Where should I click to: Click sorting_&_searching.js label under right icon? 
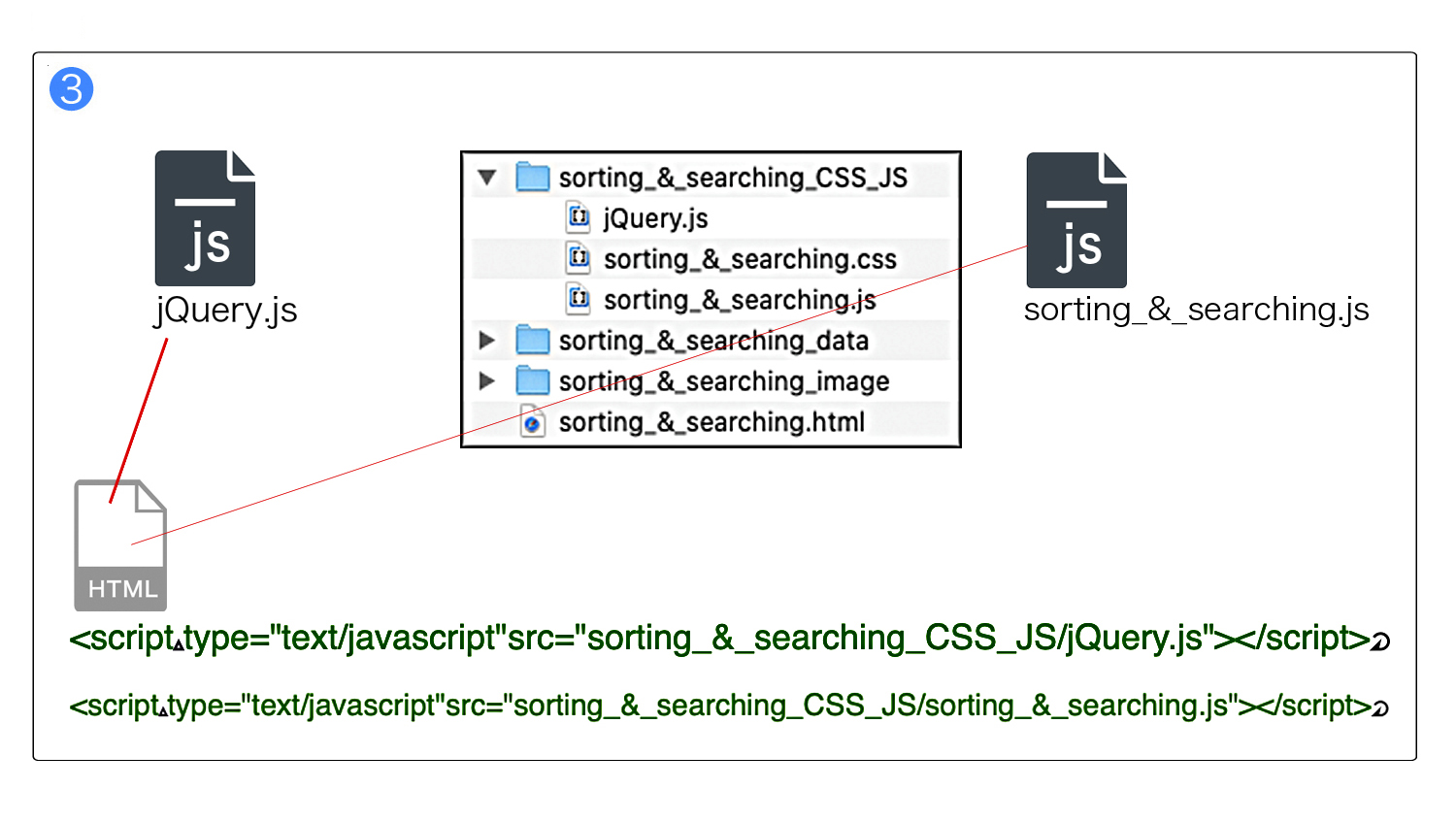(1196, 310)
